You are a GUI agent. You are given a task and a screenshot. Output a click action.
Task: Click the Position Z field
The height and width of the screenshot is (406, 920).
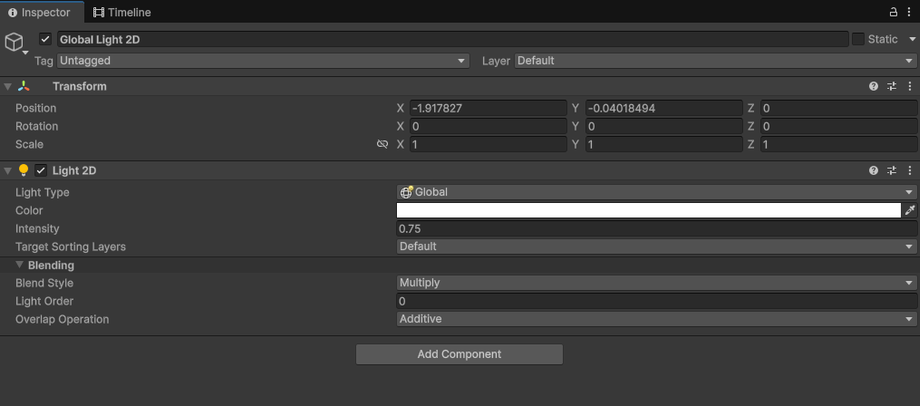[x=838, y=108]
